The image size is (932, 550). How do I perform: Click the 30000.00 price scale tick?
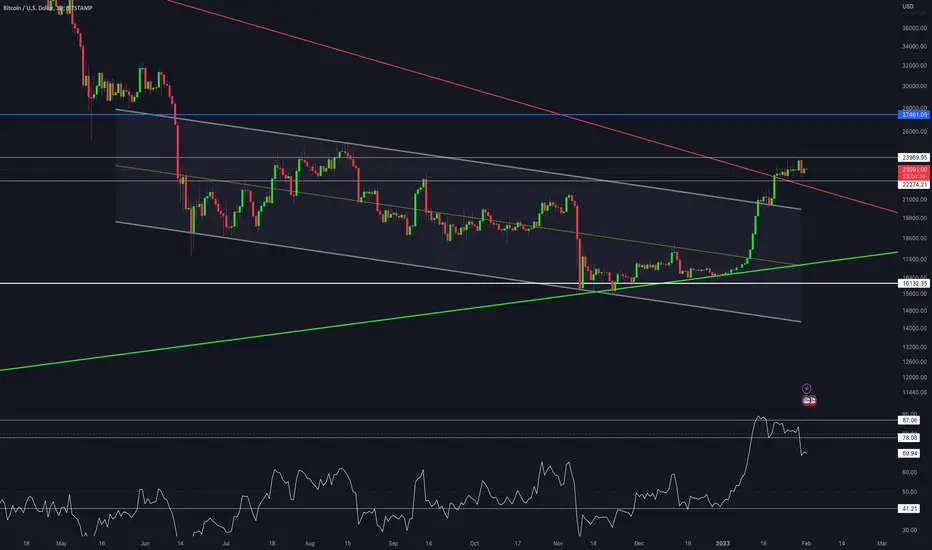(x=914, y=86)
